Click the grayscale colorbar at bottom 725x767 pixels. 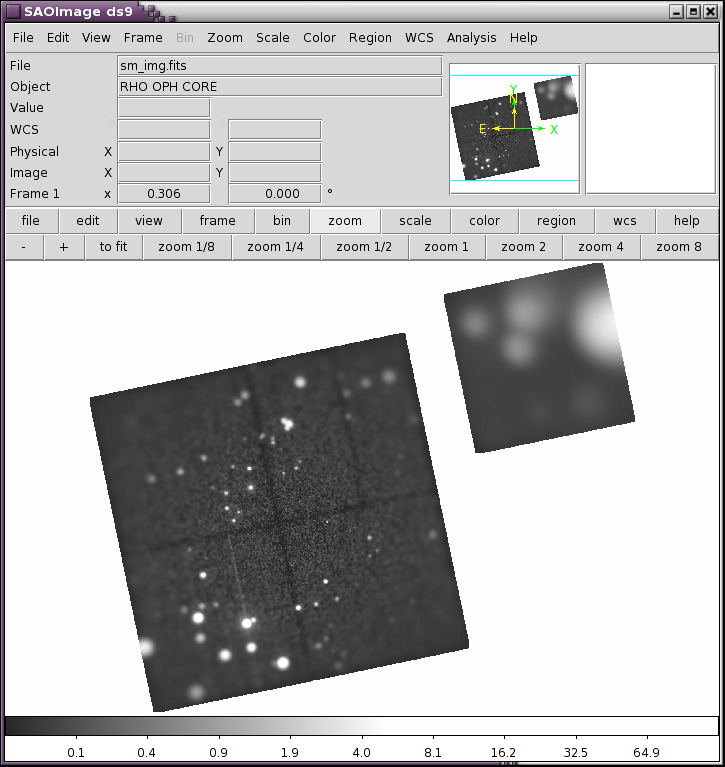click(x=361, y=726)
